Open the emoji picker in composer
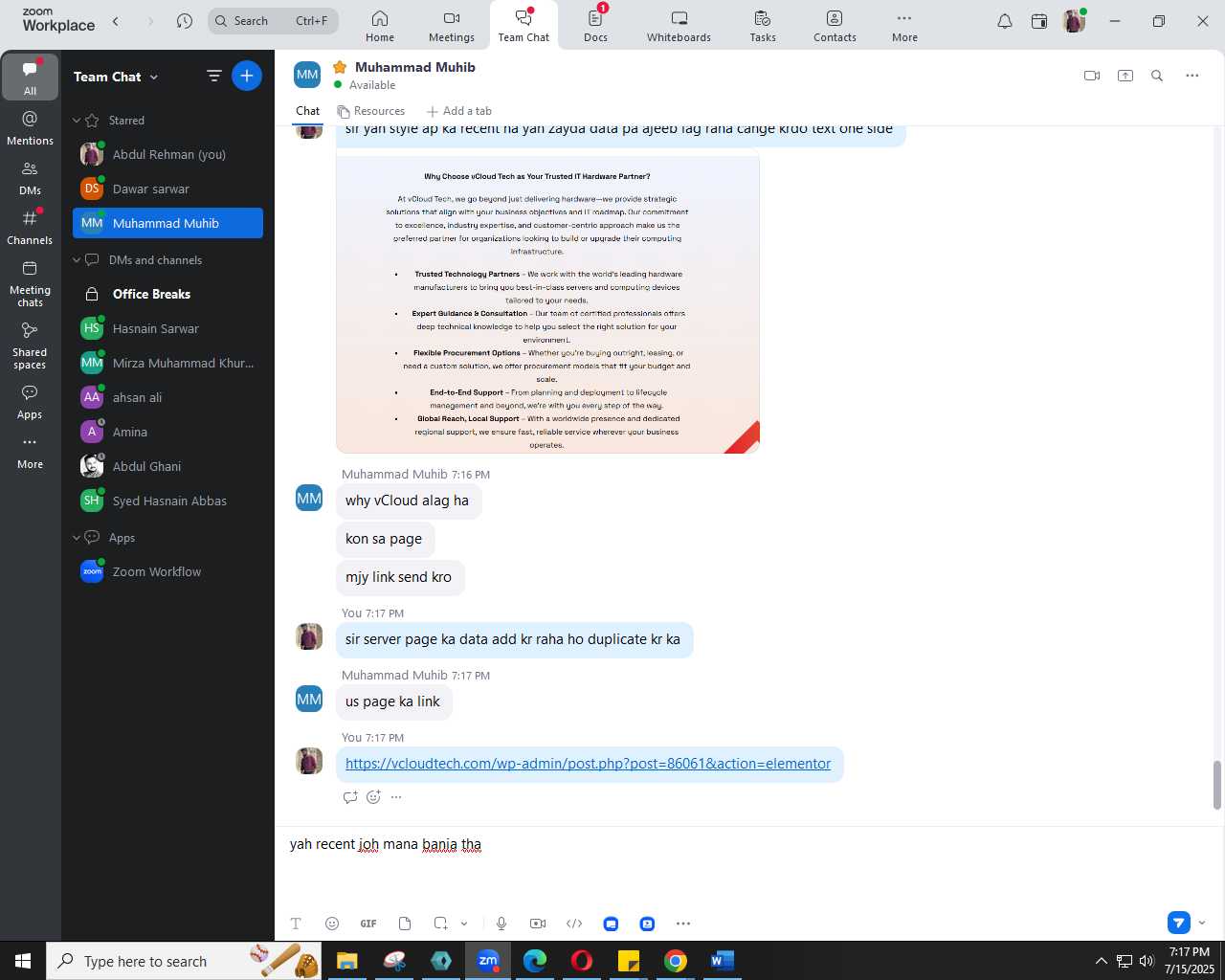The width and height of the screenshot is (1225, 980). click(332, 924)
